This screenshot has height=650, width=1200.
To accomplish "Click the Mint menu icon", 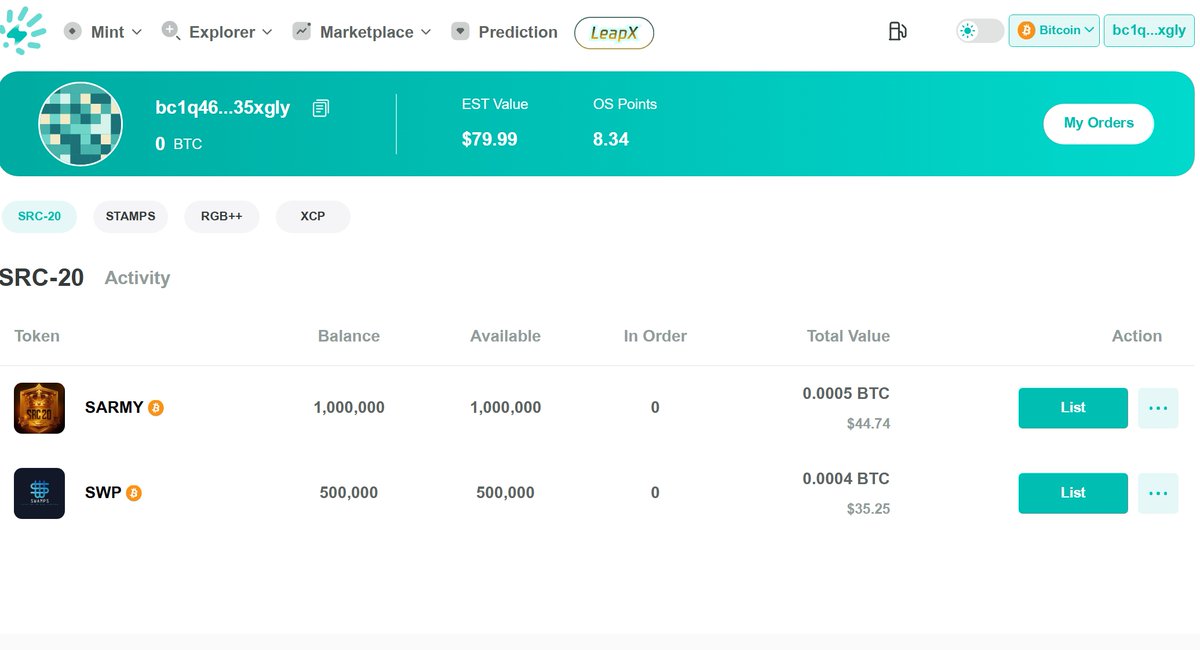I will pos(73,31).
